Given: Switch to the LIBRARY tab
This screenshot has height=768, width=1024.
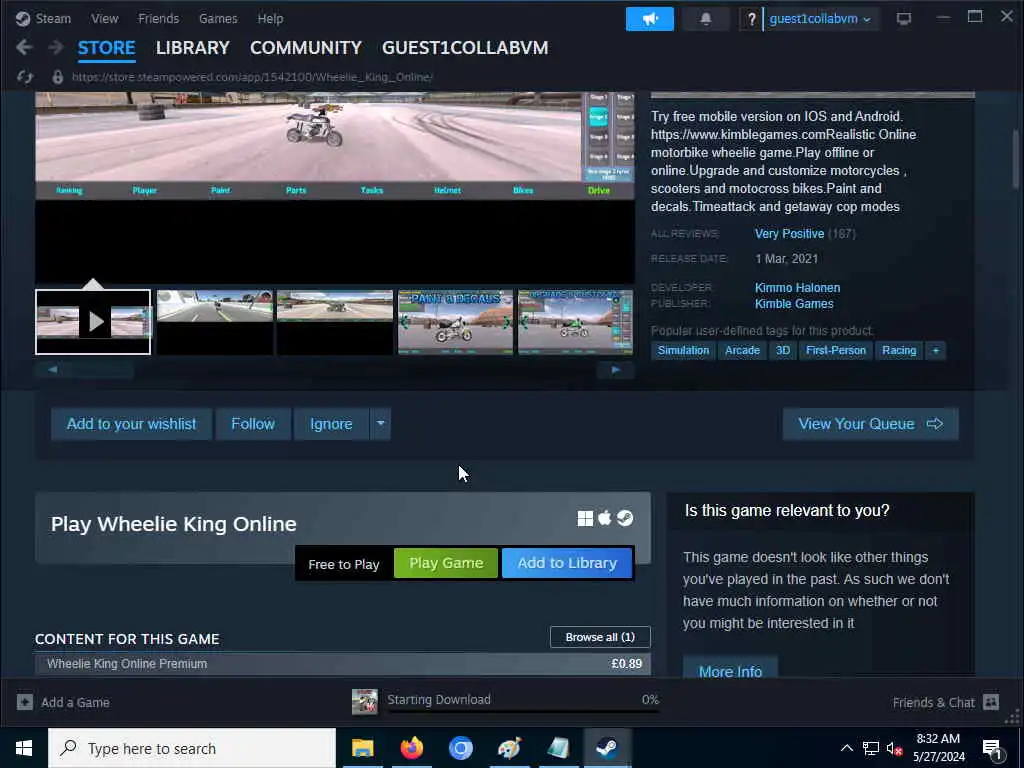Looking at the screenshot, I should pos(193,48).
